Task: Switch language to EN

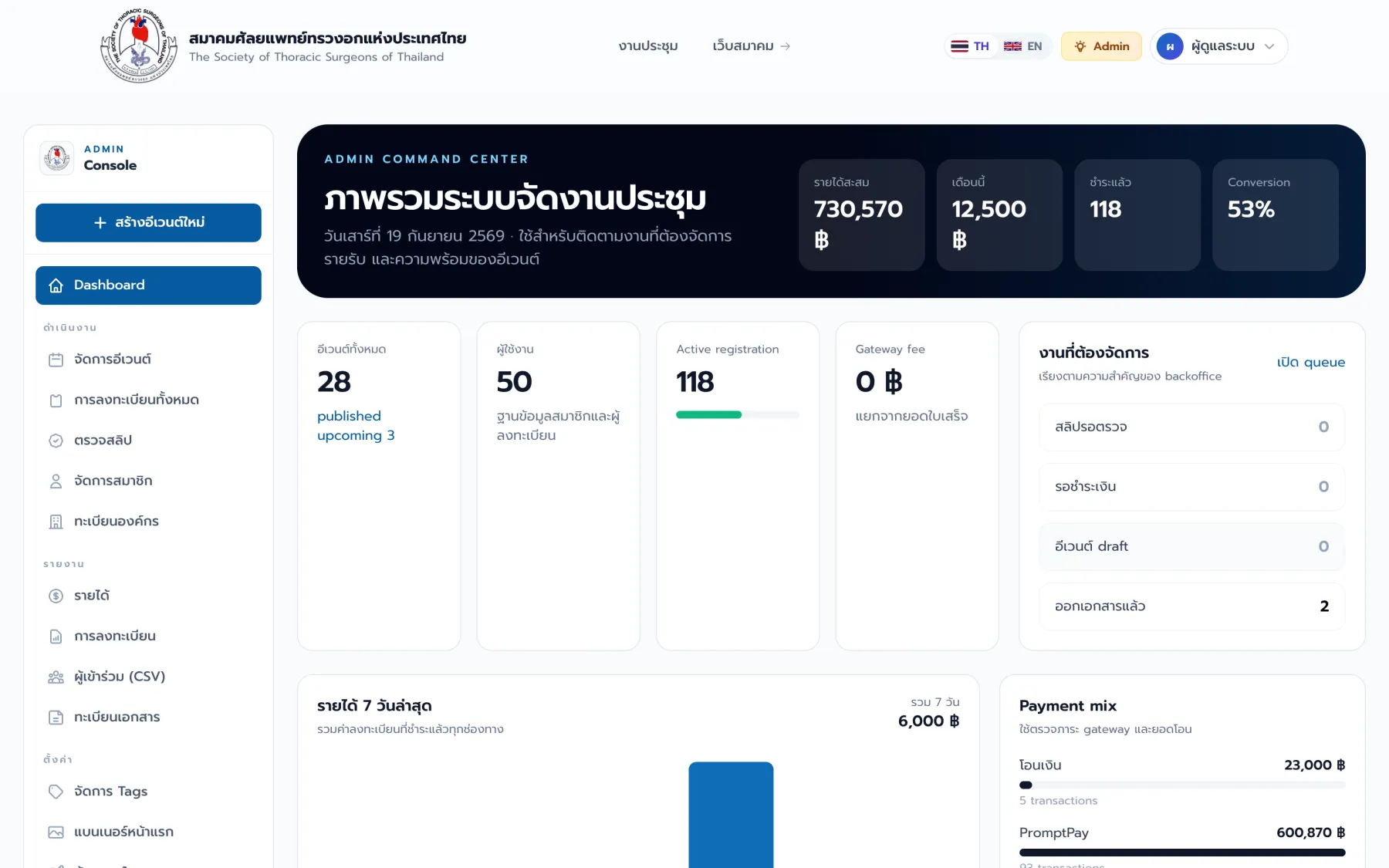Action: (x=1023, y=46)
